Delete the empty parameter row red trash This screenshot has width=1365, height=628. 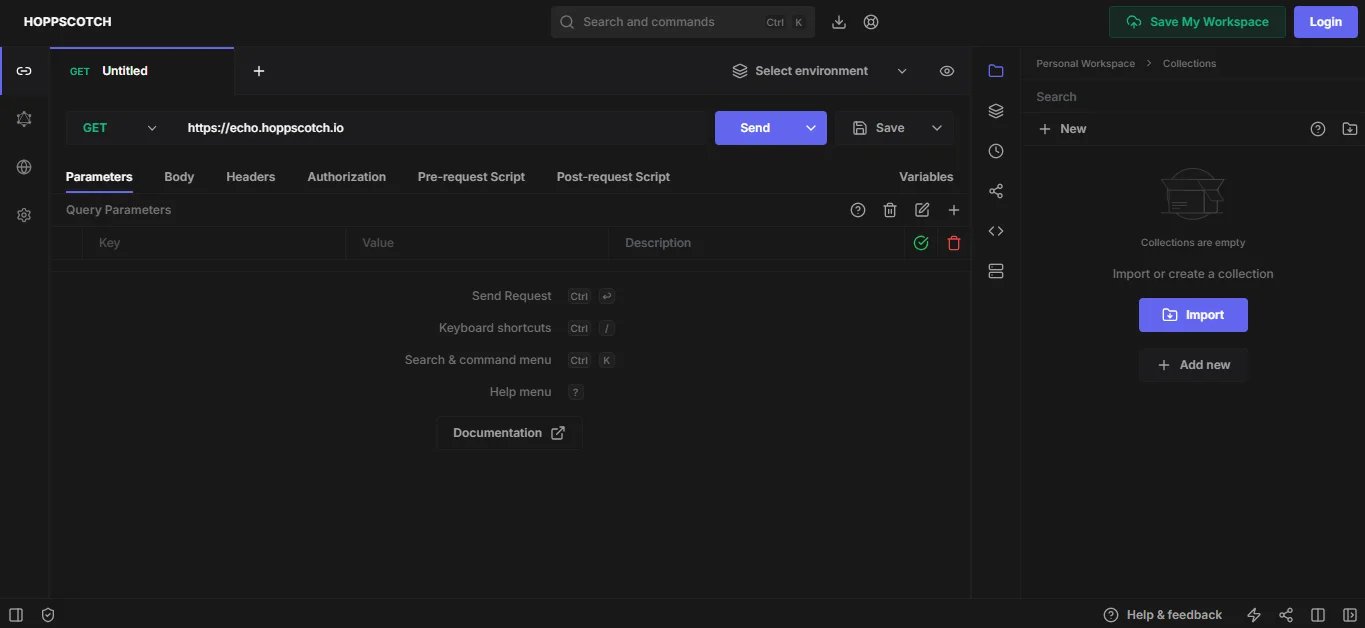954,243
